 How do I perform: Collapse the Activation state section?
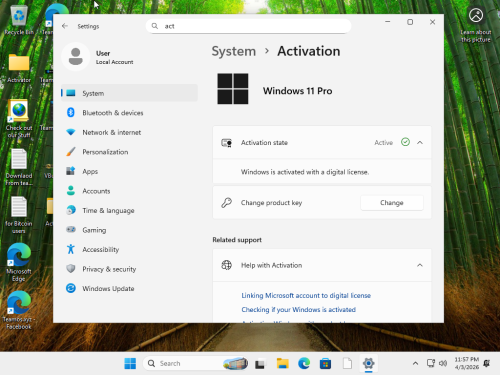pyautogui.click(x=420, y=143)
